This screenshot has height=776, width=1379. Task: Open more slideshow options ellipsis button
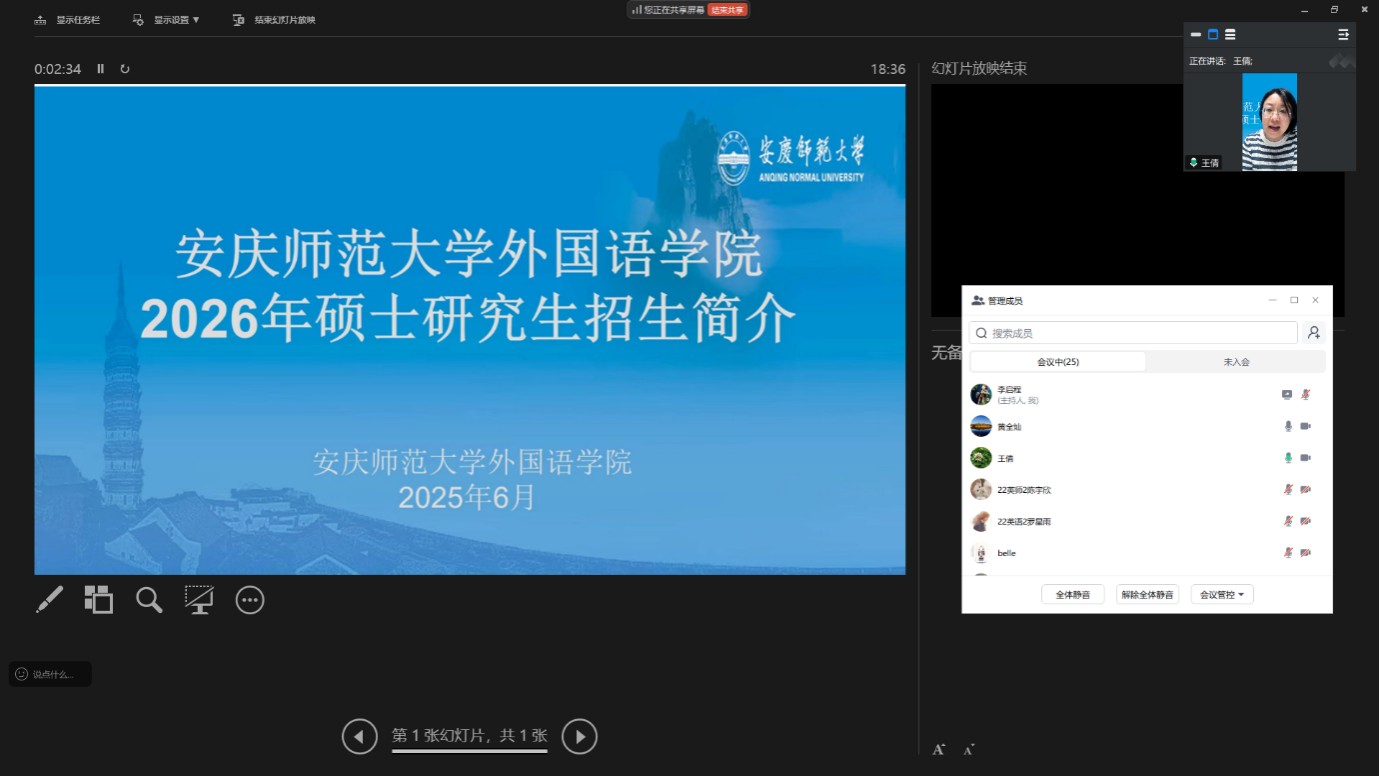(x=250, y=600)
